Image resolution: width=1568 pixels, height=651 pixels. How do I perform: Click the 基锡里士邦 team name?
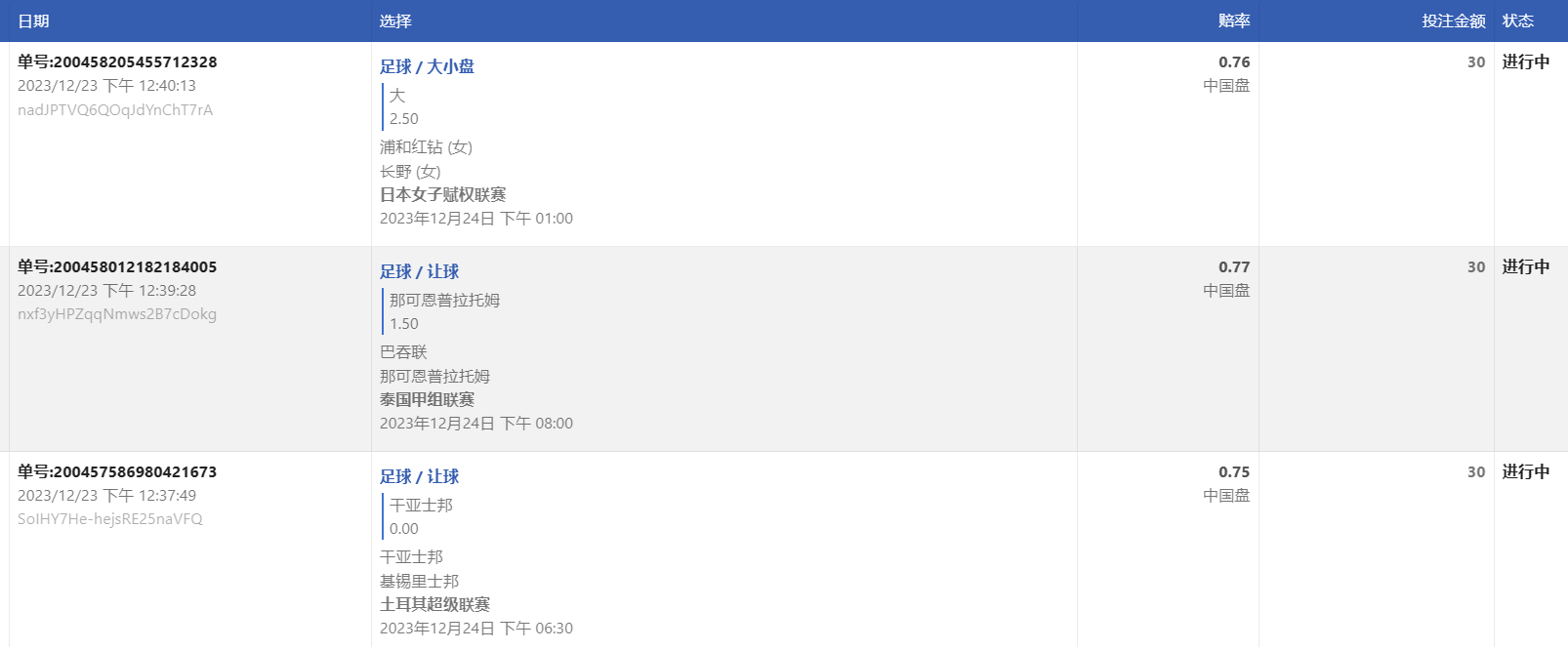pos(419,581)
